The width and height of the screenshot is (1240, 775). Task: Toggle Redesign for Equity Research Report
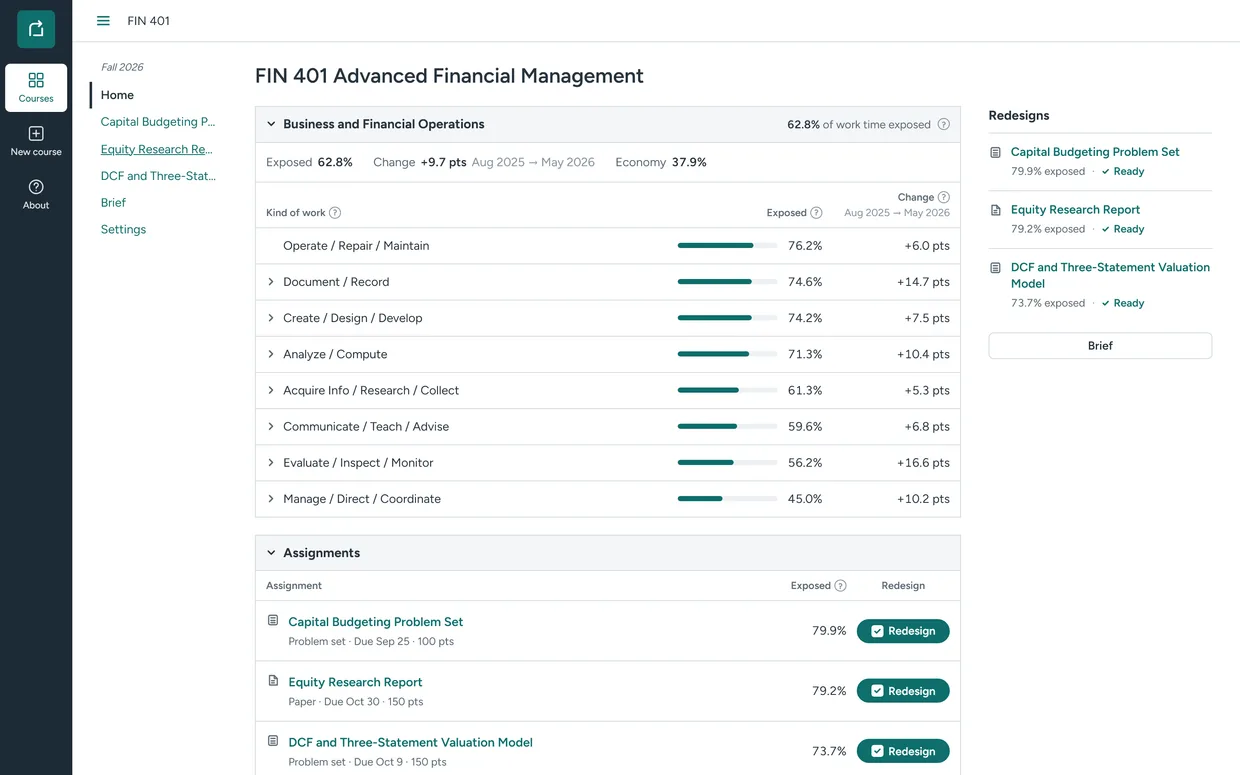click(903, 691)
